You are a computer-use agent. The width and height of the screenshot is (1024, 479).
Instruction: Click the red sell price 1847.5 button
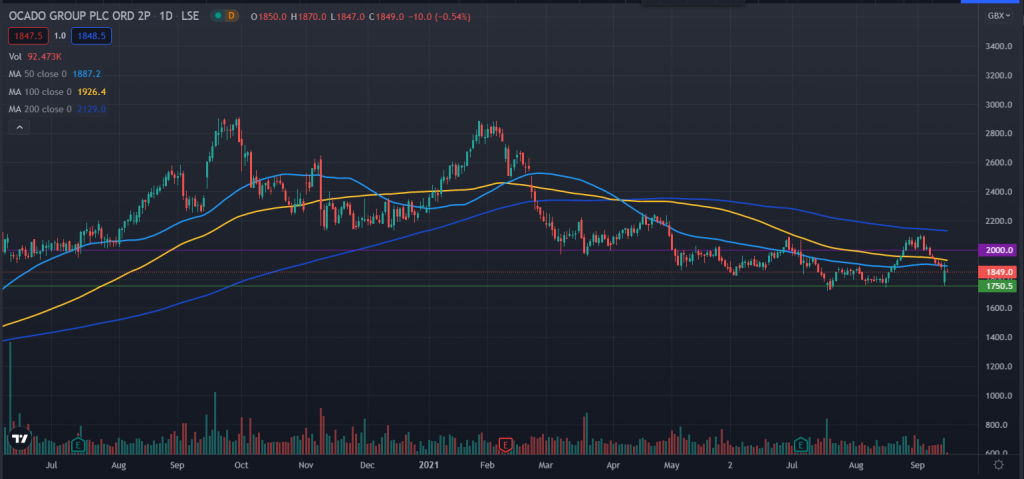pos(27,37)
